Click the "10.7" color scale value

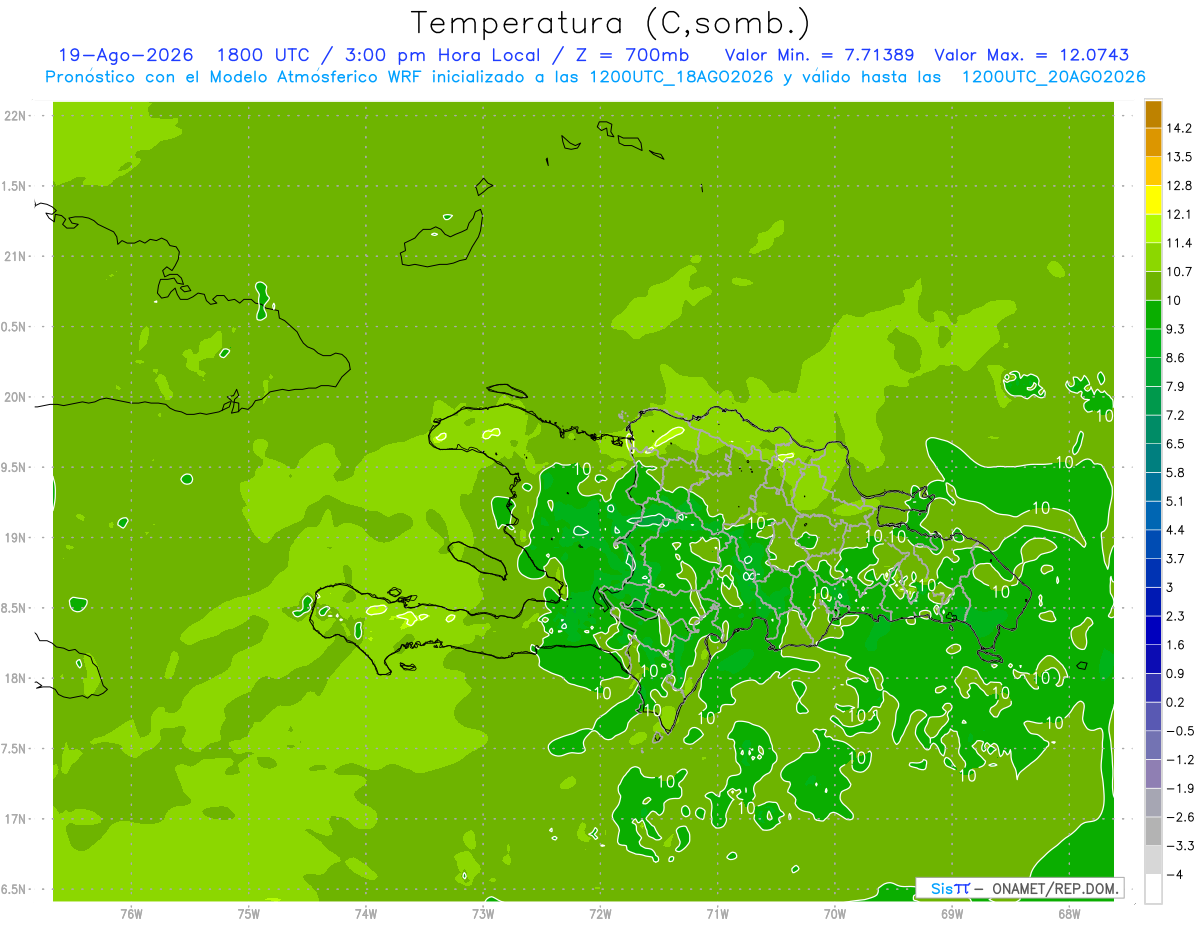tap(1180, 272)
